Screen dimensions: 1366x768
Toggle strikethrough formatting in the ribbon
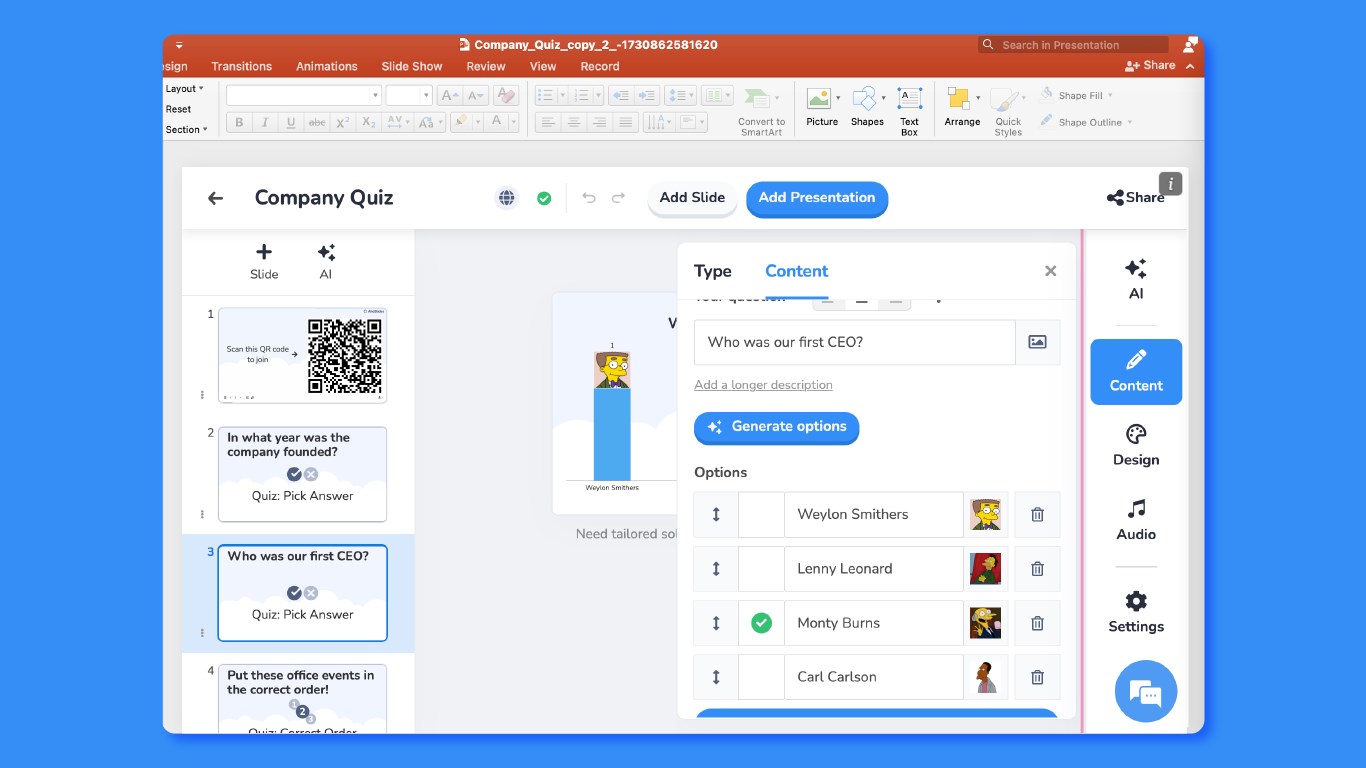click(317, 122)
